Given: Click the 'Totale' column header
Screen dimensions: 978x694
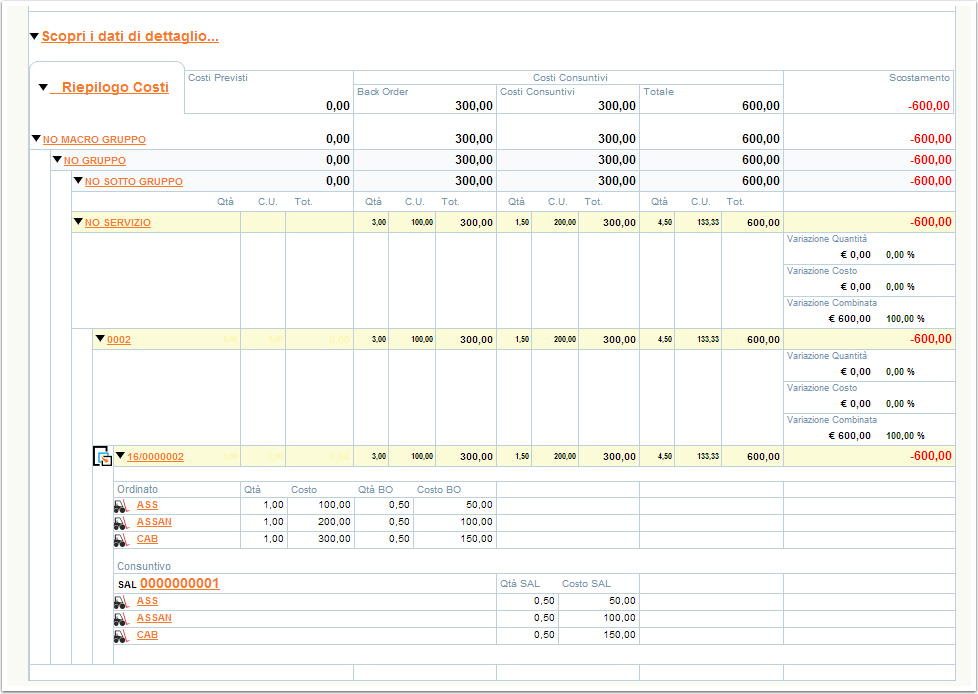Looking at the screenshot, I should tap(659, 92).
